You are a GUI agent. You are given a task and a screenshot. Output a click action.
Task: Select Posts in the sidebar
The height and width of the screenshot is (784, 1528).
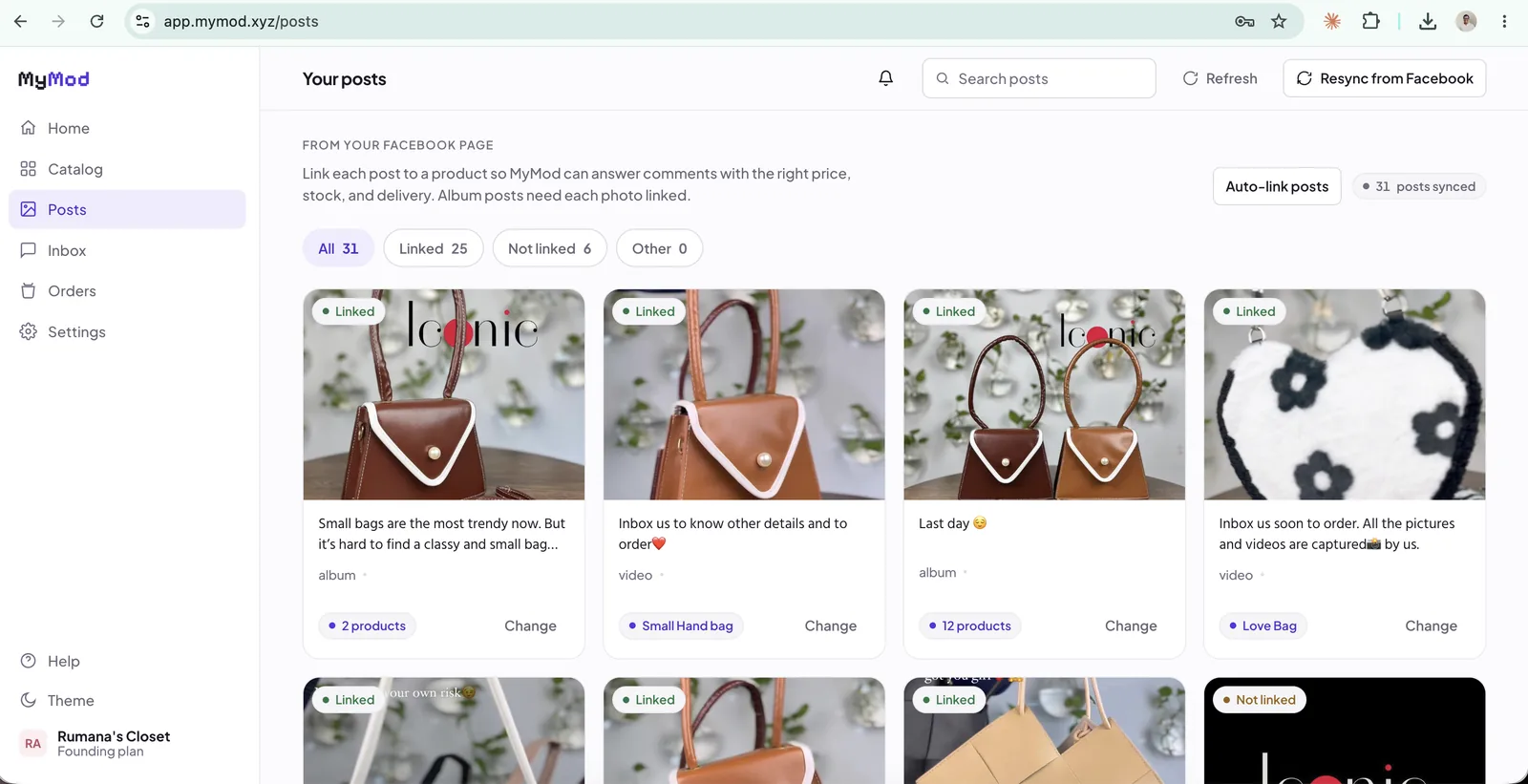[x=127, y=209]
